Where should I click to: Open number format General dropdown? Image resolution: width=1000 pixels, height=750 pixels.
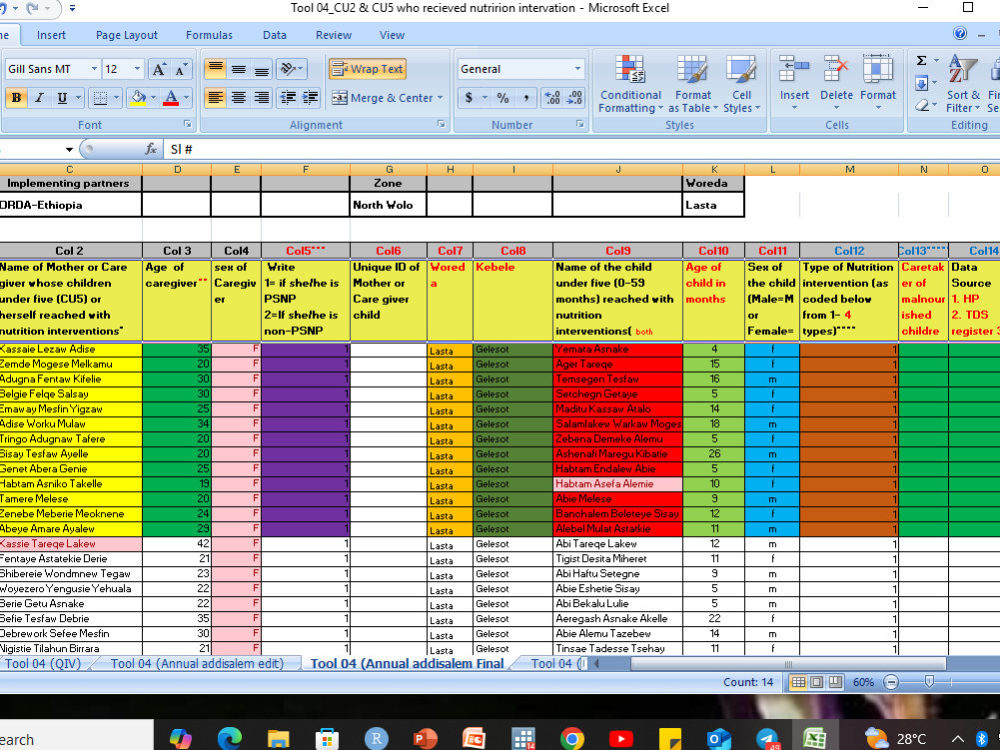click(x=578, y=69)
